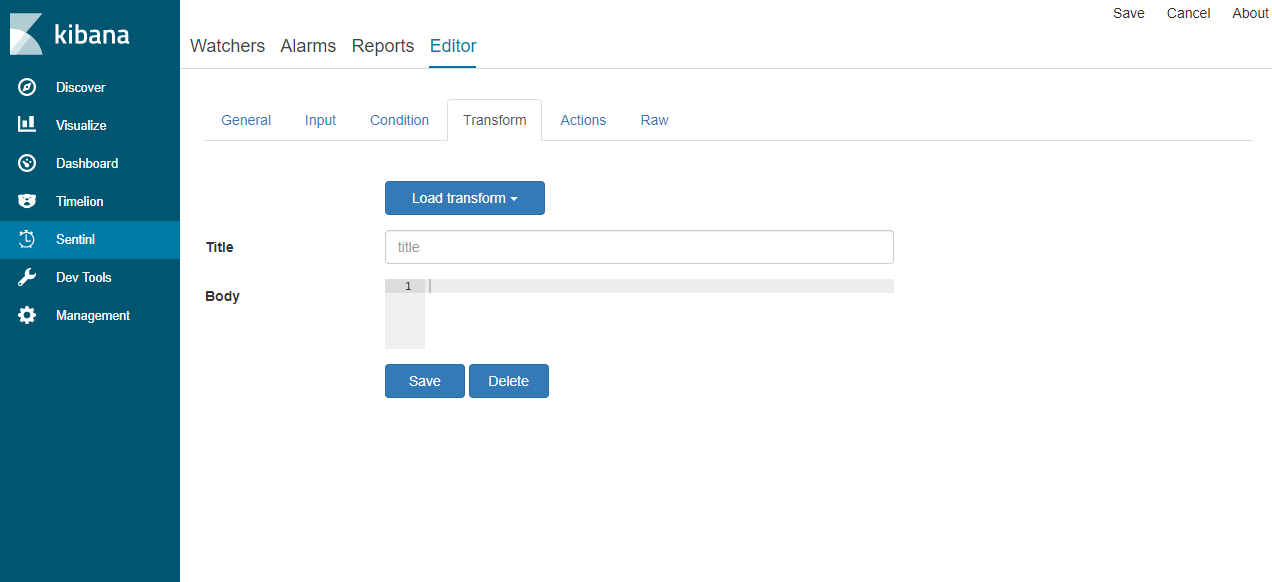Switch to the Actions tab
The width and height of the screenshot is (1272, 582).
pyautogui.click(x=583, y=120)
